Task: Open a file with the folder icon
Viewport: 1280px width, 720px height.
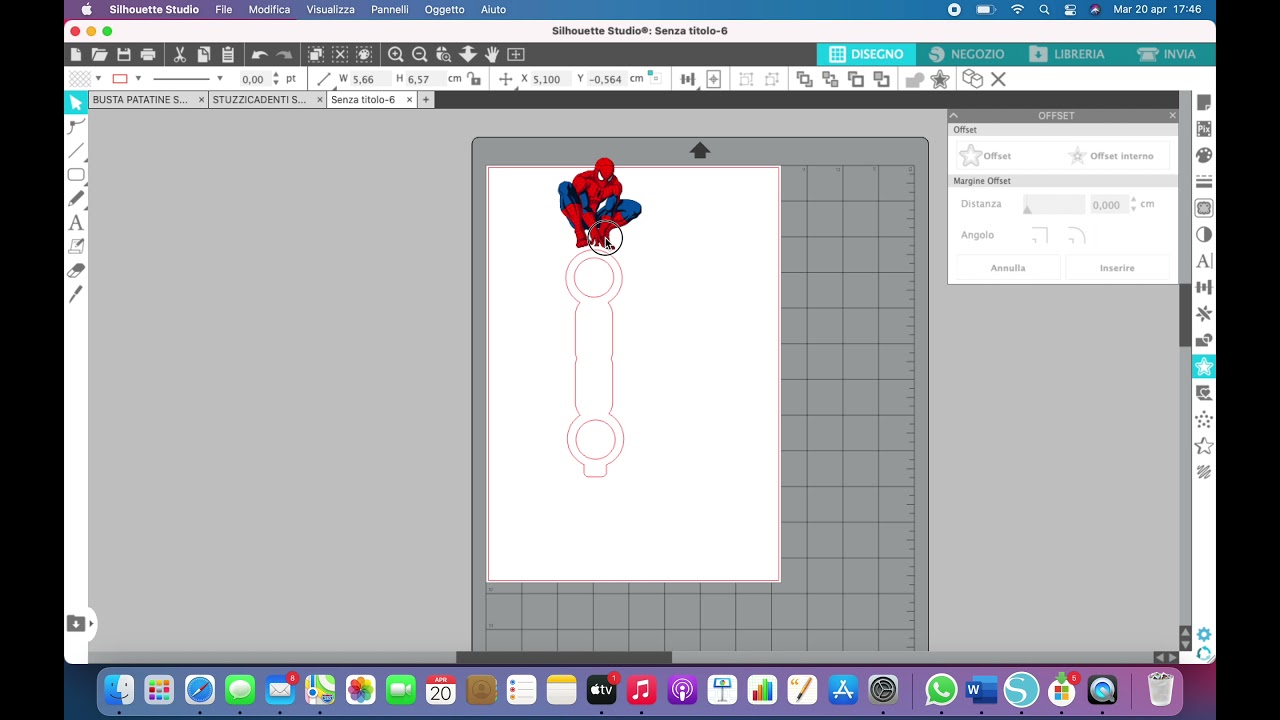Action: pyautogui.click(x=99, y=54)
